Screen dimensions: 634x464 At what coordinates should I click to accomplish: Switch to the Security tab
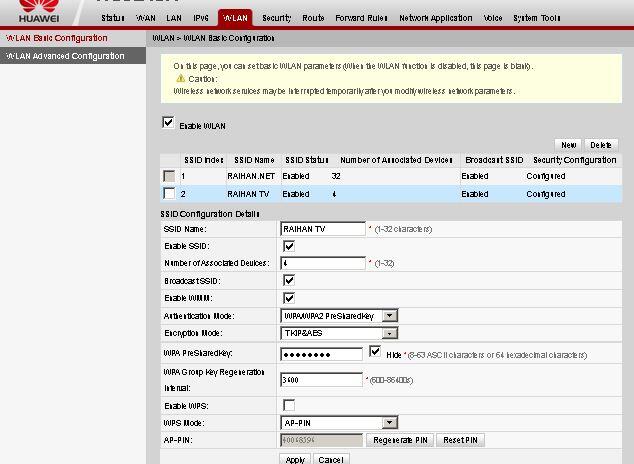276,18
